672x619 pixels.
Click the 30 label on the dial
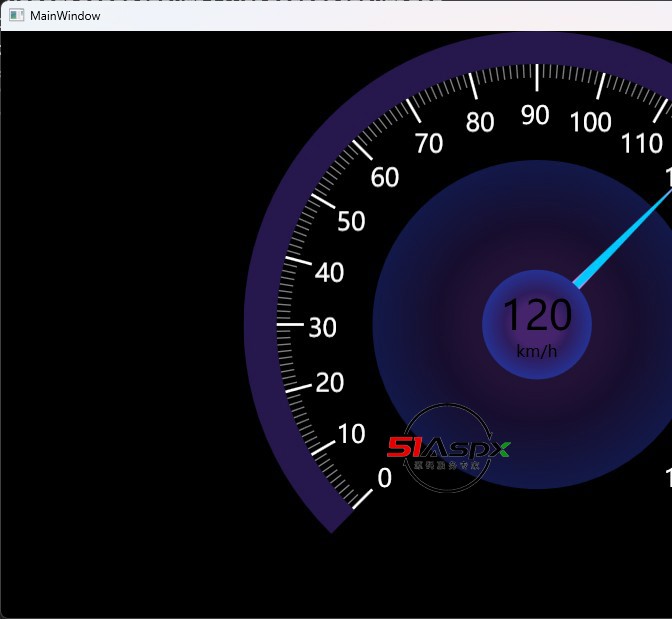(322, 327)
